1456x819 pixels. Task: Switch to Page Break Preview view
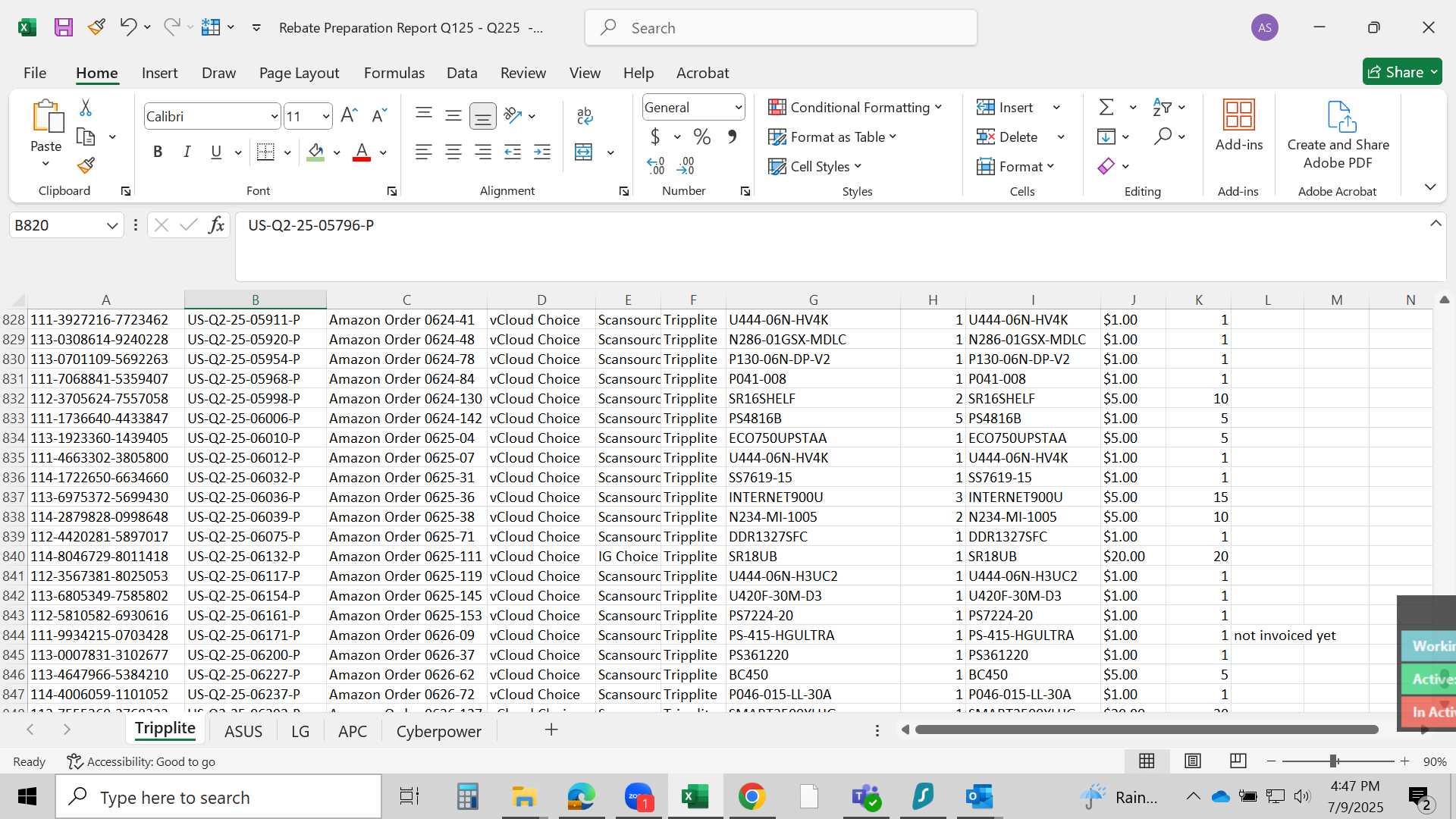pyautogui.click(x=1238, y=761)
